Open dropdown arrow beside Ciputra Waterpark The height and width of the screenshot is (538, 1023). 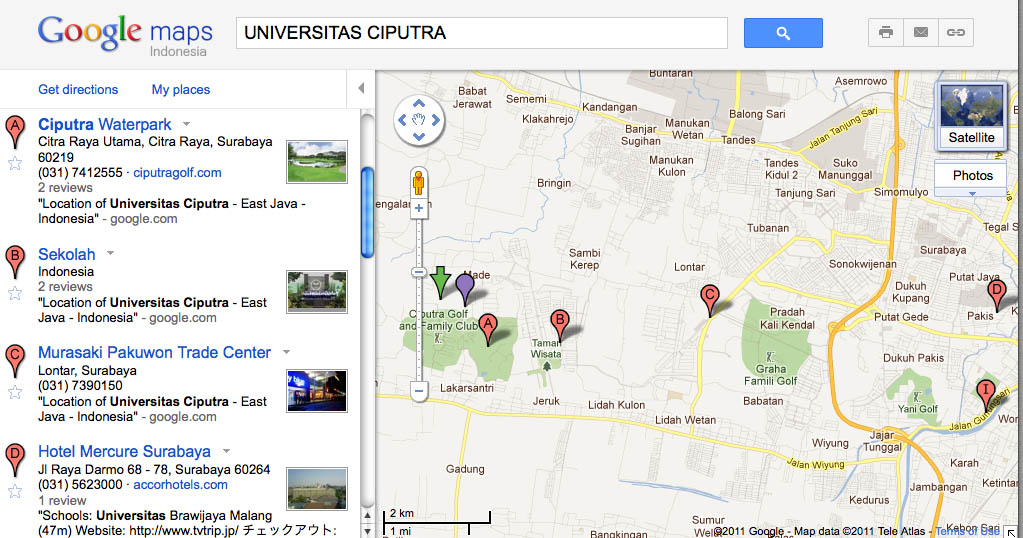click(186, 125)
